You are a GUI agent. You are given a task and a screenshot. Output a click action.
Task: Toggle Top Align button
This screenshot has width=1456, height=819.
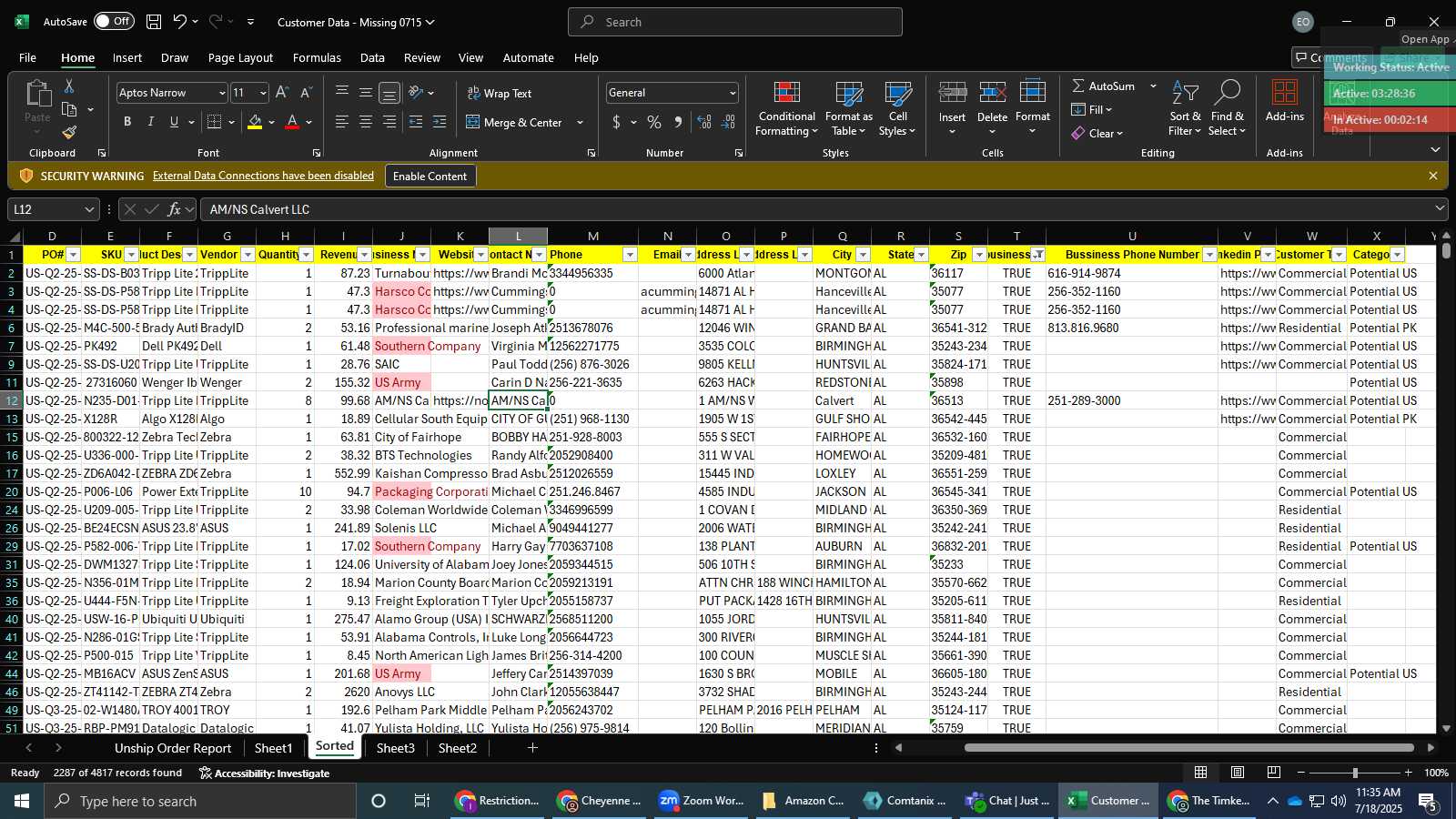342,93
